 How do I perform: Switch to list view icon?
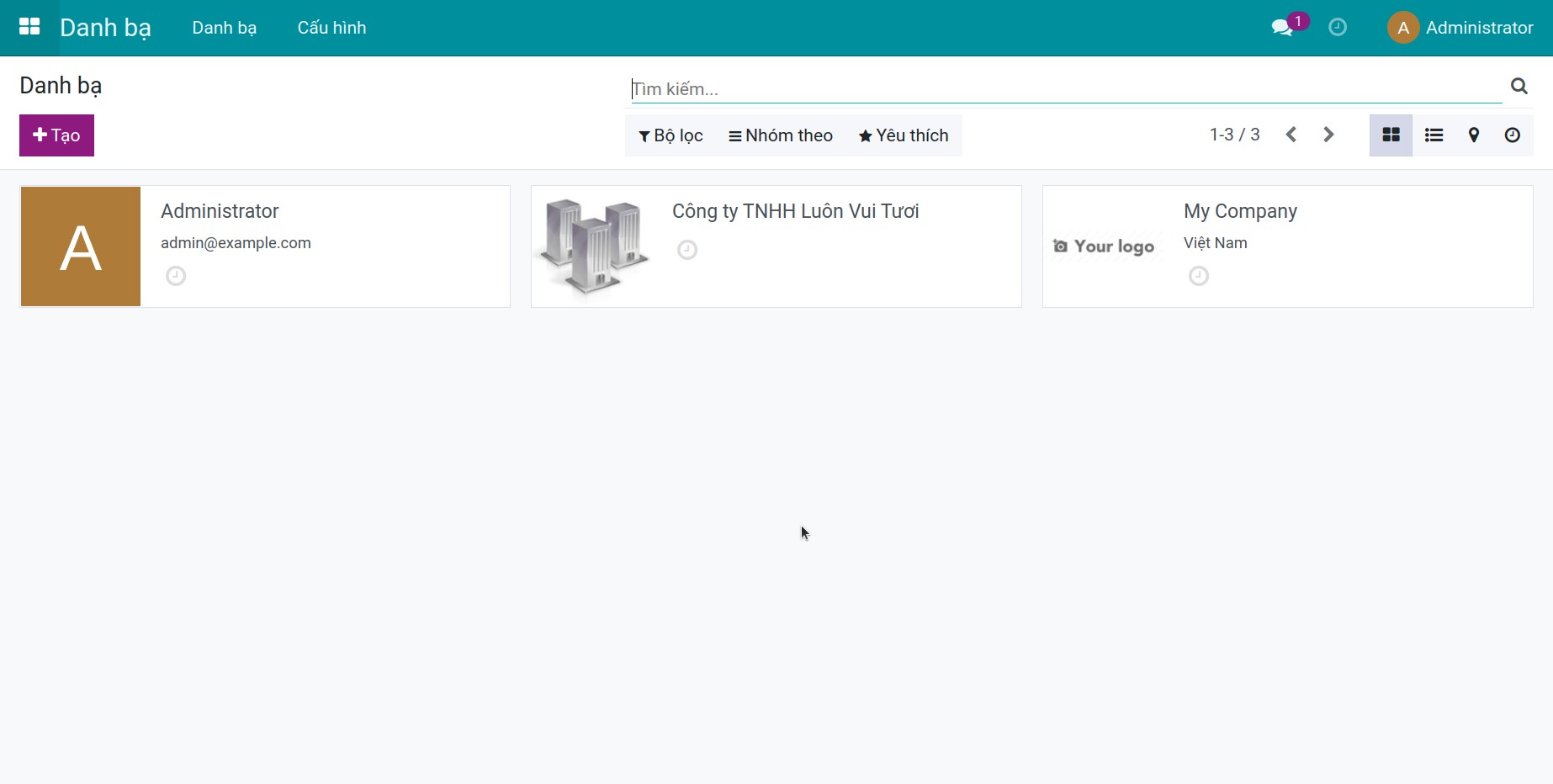click(1434, 135)
